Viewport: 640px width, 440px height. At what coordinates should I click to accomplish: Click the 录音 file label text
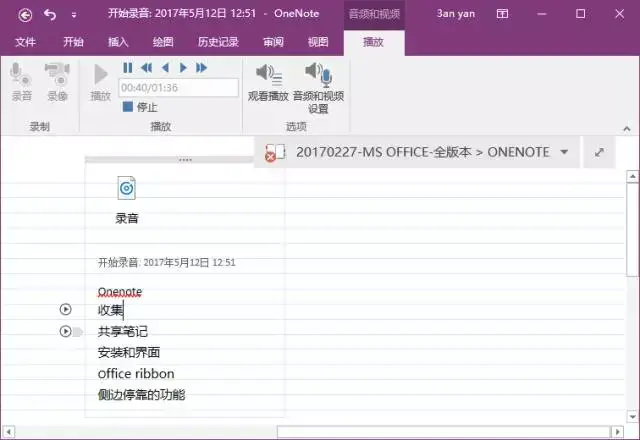pos(127,218)
